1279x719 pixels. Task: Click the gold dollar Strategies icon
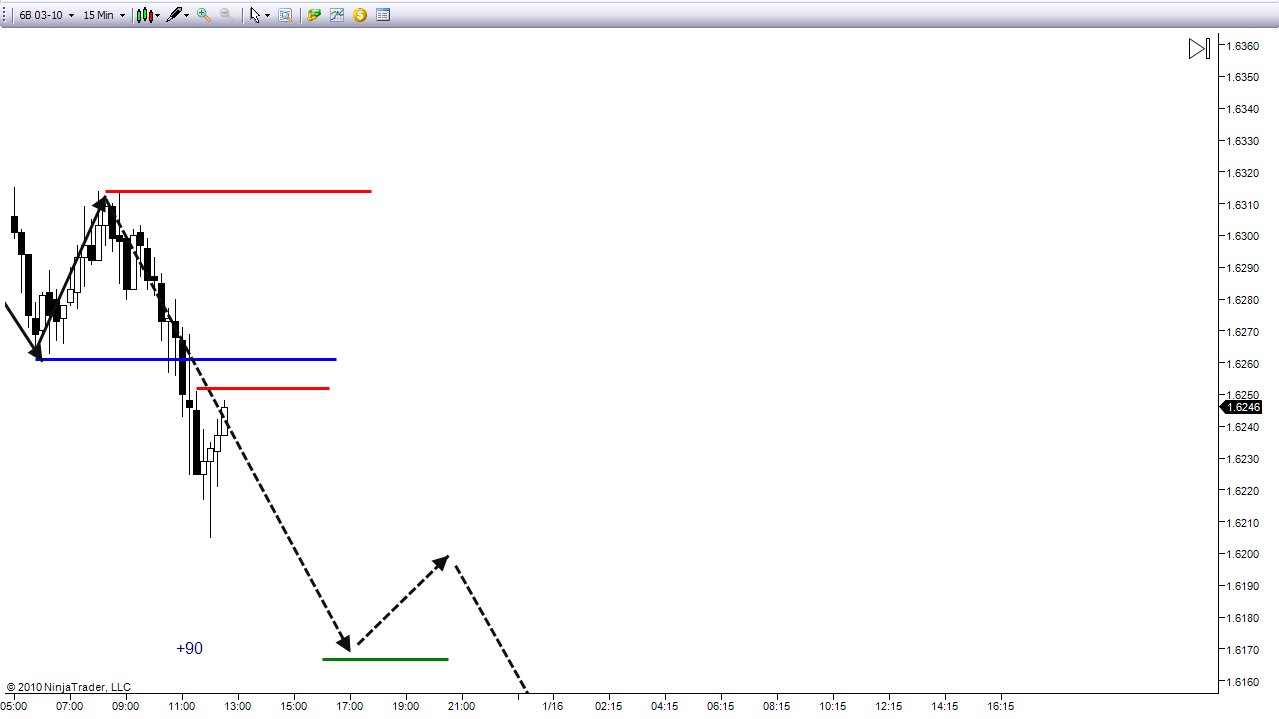[360, 15]
